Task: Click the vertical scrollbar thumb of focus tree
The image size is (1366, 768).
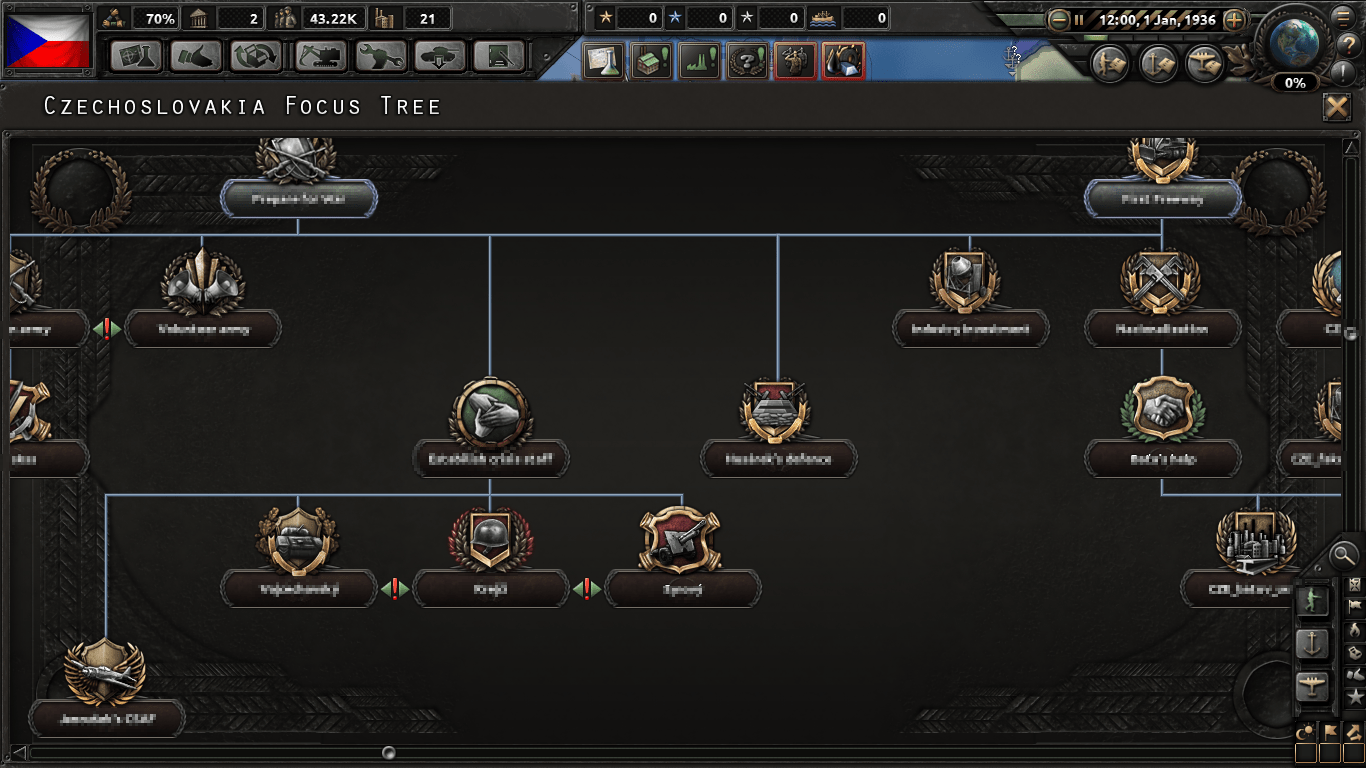Action: 1350,333
